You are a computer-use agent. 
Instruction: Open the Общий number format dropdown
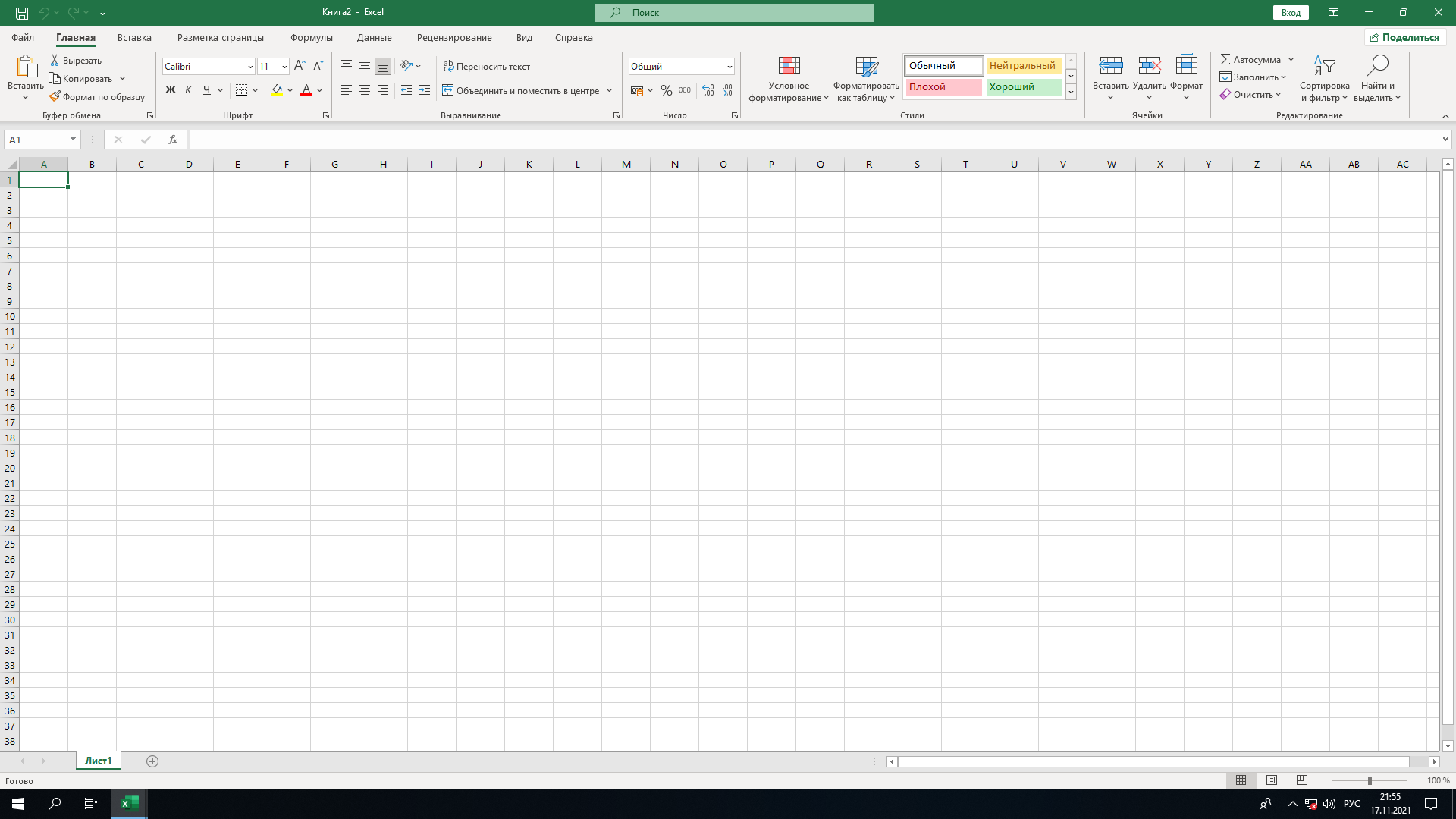click(x=730, y=67)
